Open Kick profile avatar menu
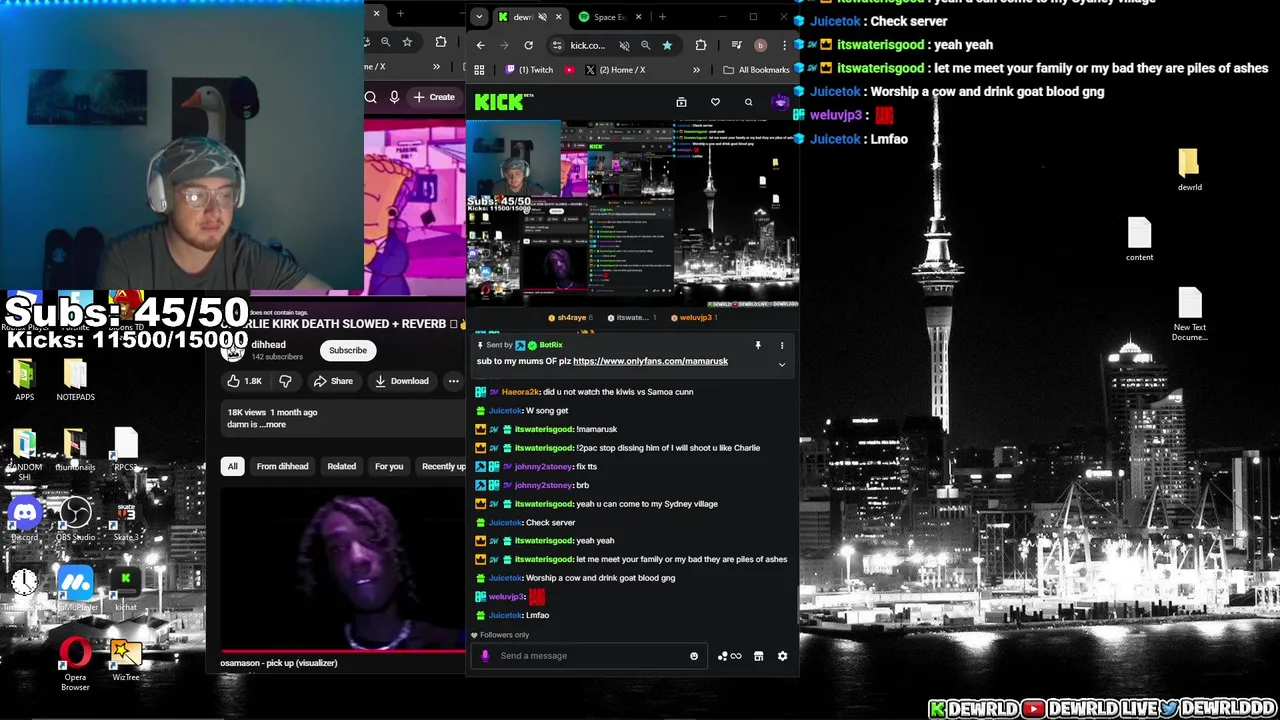 coord(780,102)
